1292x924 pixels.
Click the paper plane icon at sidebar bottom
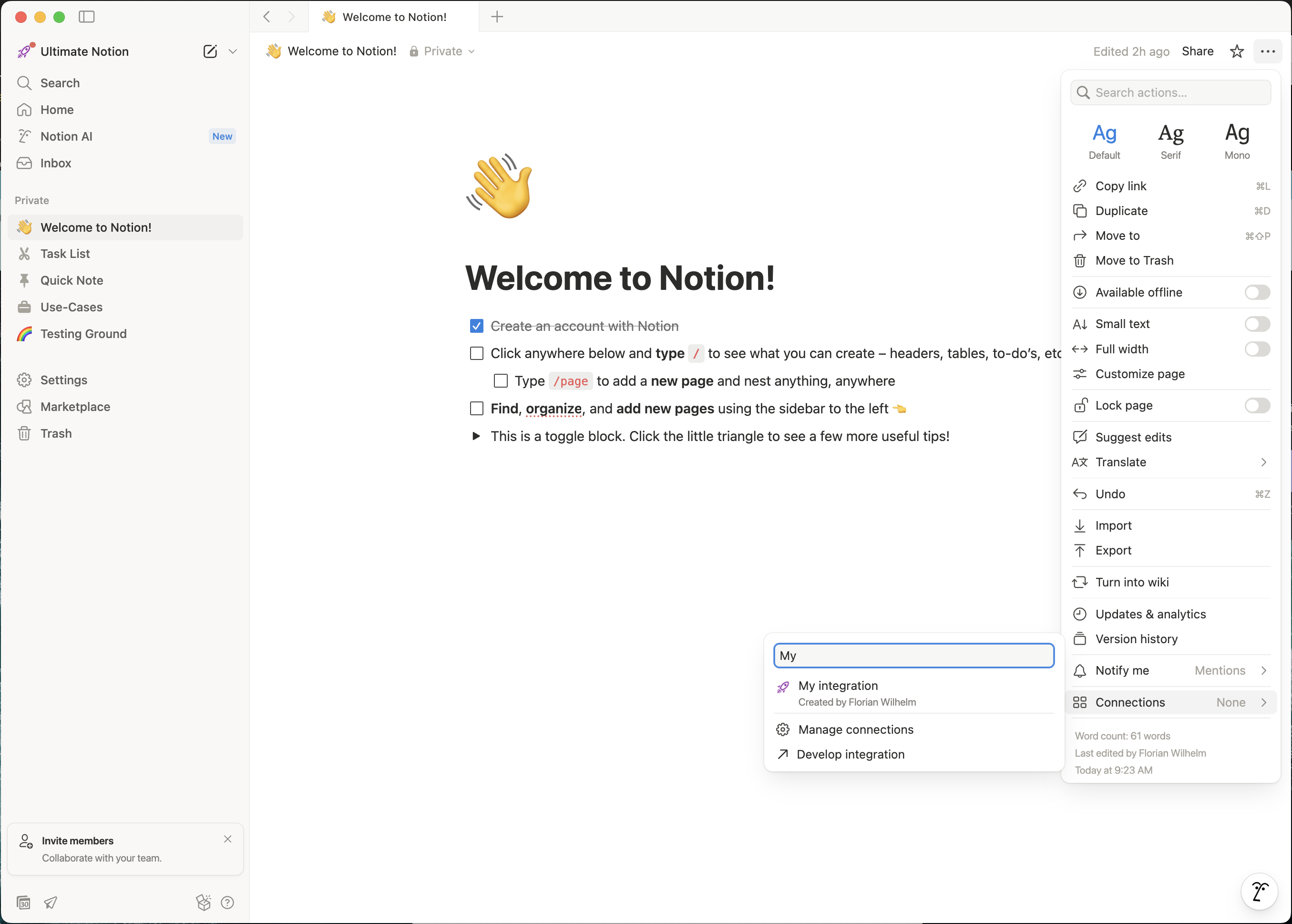51,903
